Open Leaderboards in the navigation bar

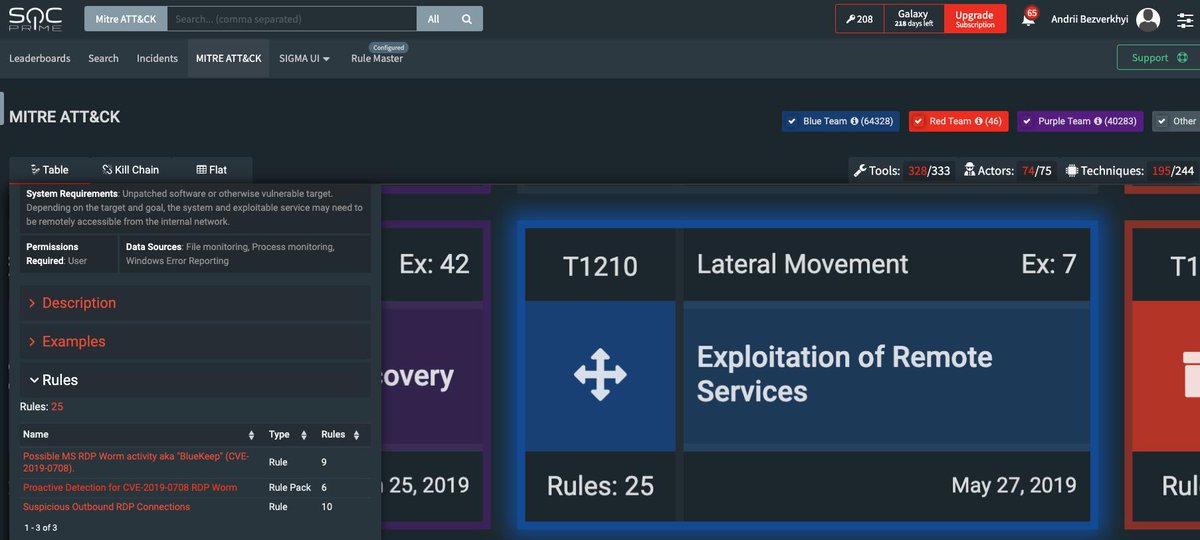coord(40,58)
